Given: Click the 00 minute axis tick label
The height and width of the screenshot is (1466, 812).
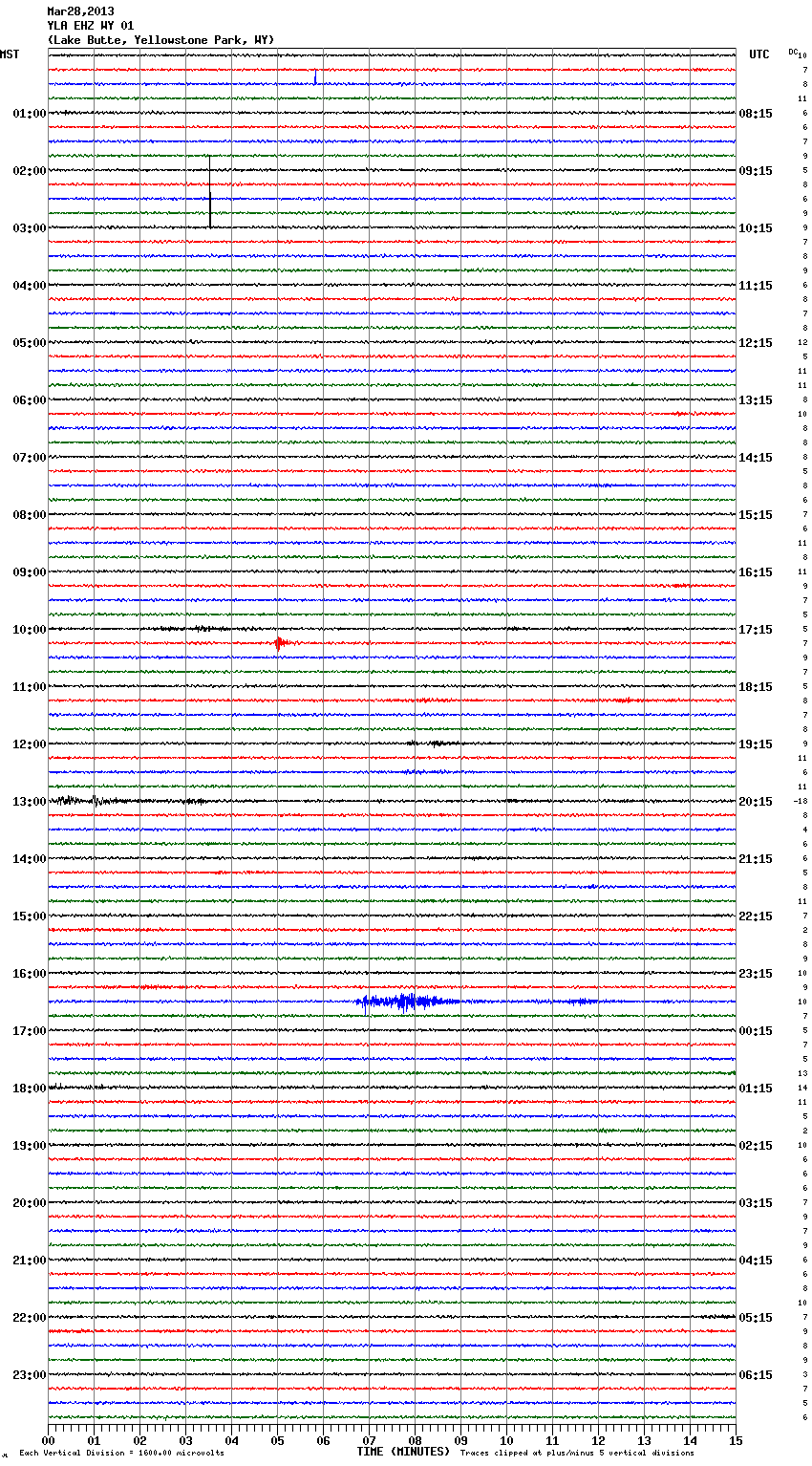Looking at the screenshot, I should [49, 1440].
